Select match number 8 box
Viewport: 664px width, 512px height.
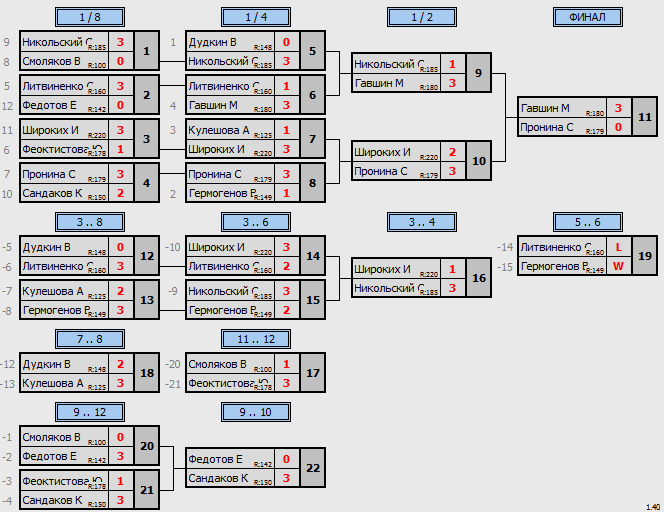pyautogui.click(x=313, y=183)
